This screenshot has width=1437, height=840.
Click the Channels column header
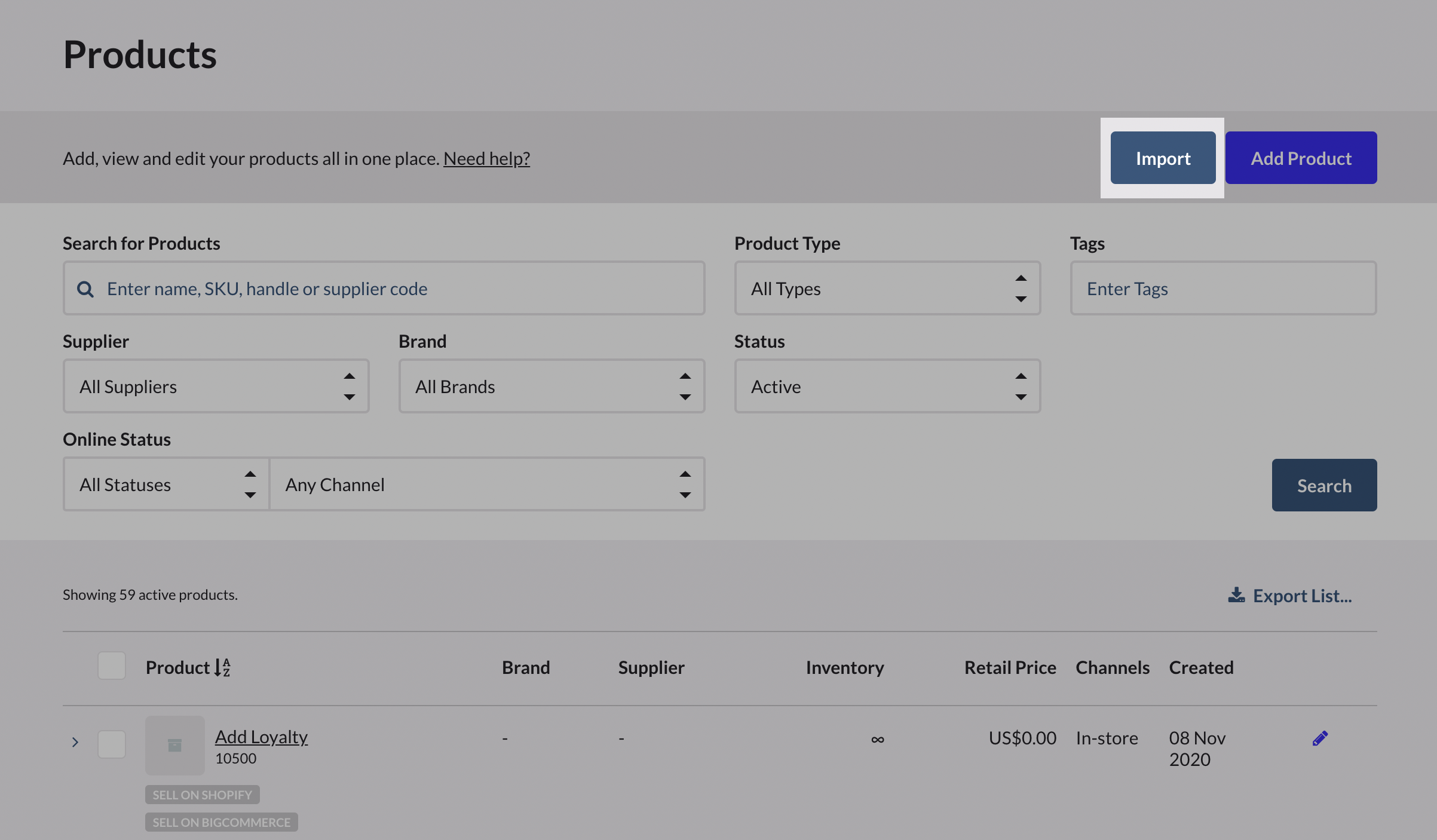point(1113,667)
